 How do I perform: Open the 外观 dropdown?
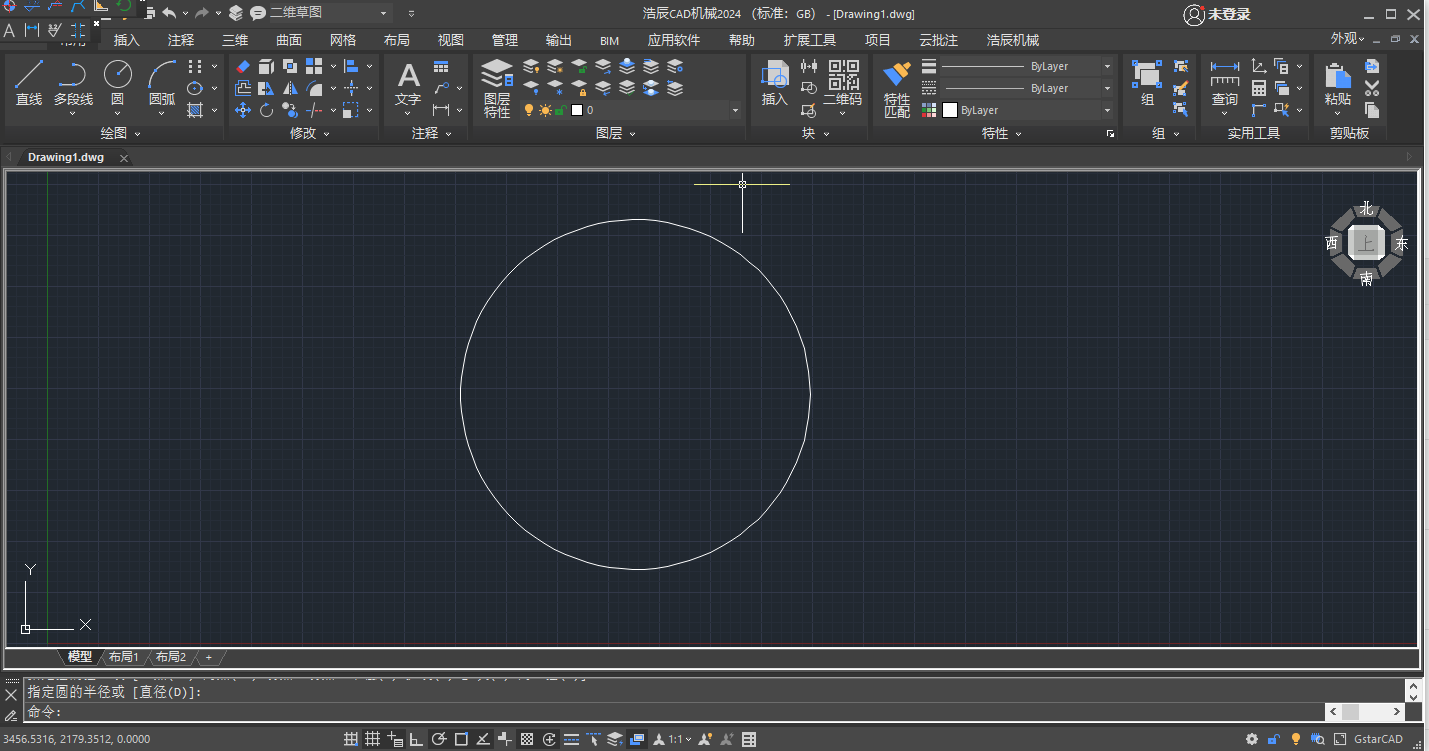click(1348, 39)
